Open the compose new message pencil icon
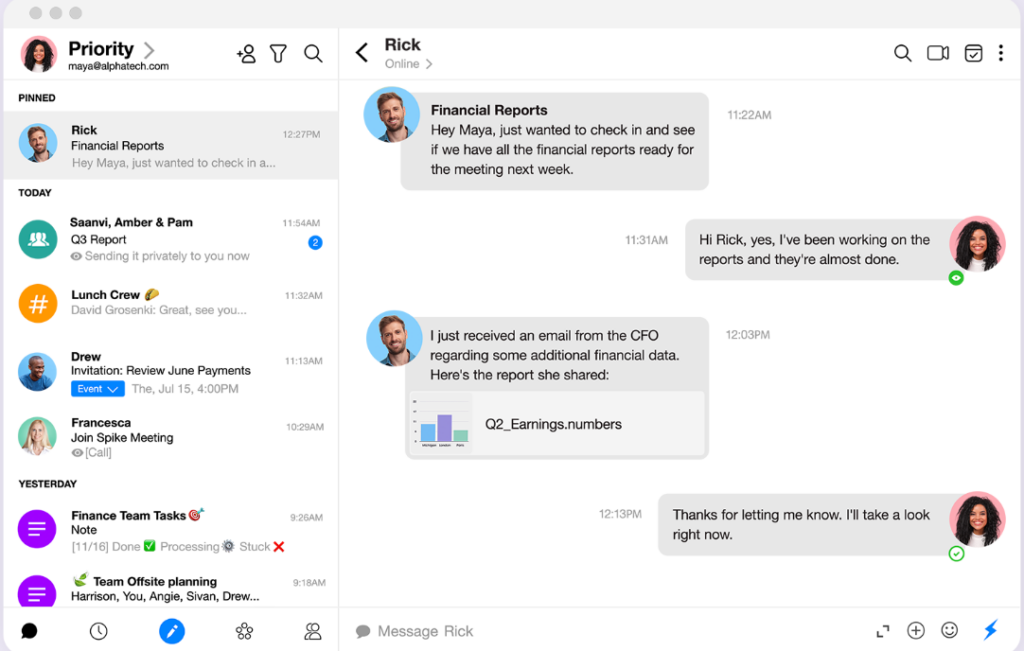The width and height of the screenshot is (1024, 651). pos(171,631)
